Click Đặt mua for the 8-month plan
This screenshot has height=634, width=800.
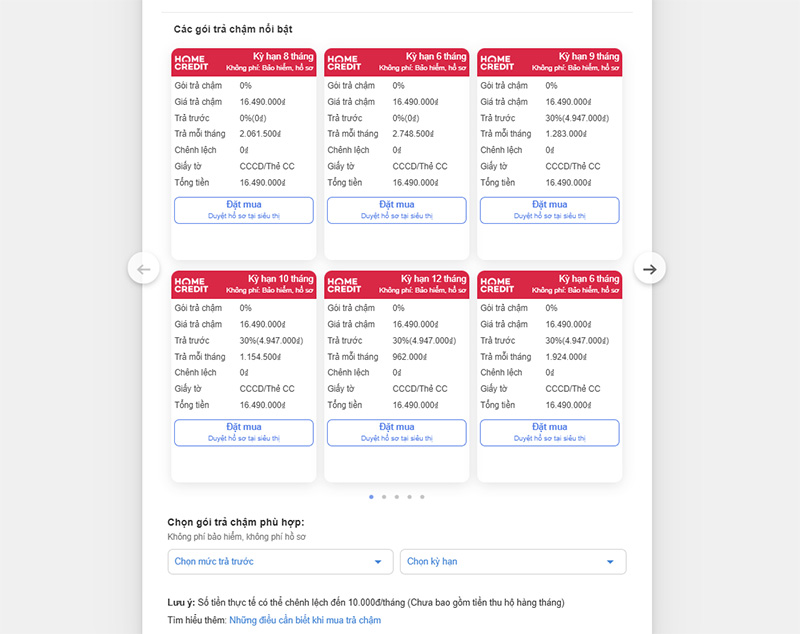pos(244,210)
